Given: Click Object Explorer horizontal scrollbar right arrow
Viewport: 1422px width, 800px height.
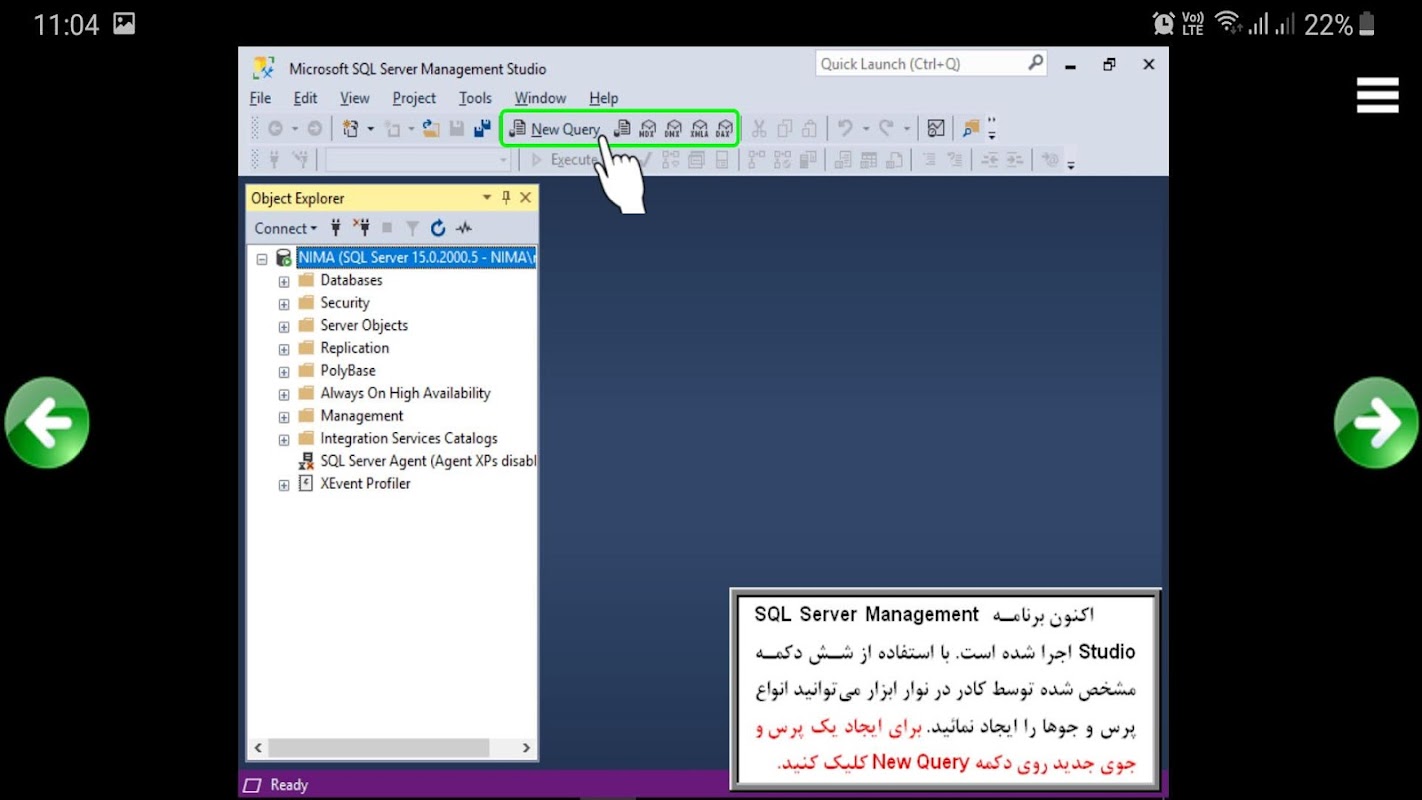Looking at the screenshot, I should [x=526, y=747].
